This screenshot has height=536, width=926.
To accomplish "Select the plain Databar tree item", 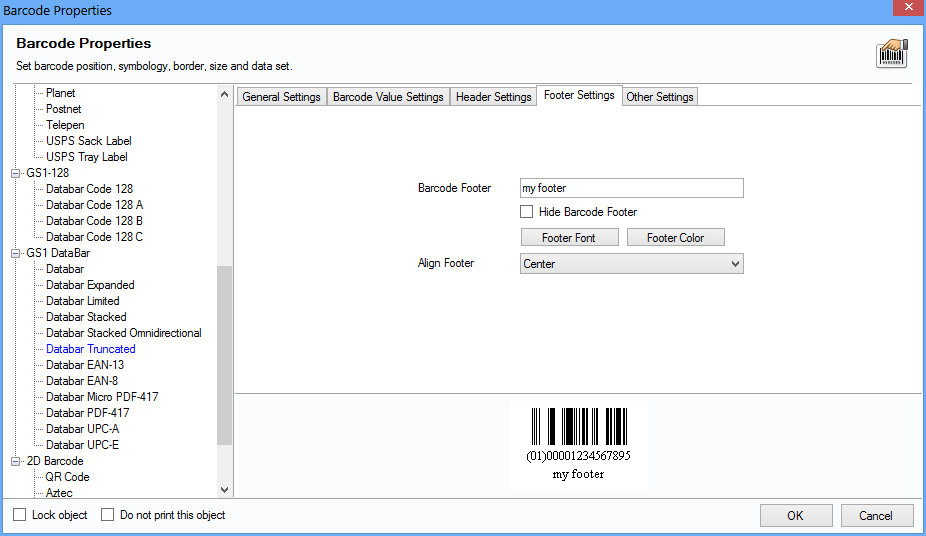I will (x=65, y=269).
